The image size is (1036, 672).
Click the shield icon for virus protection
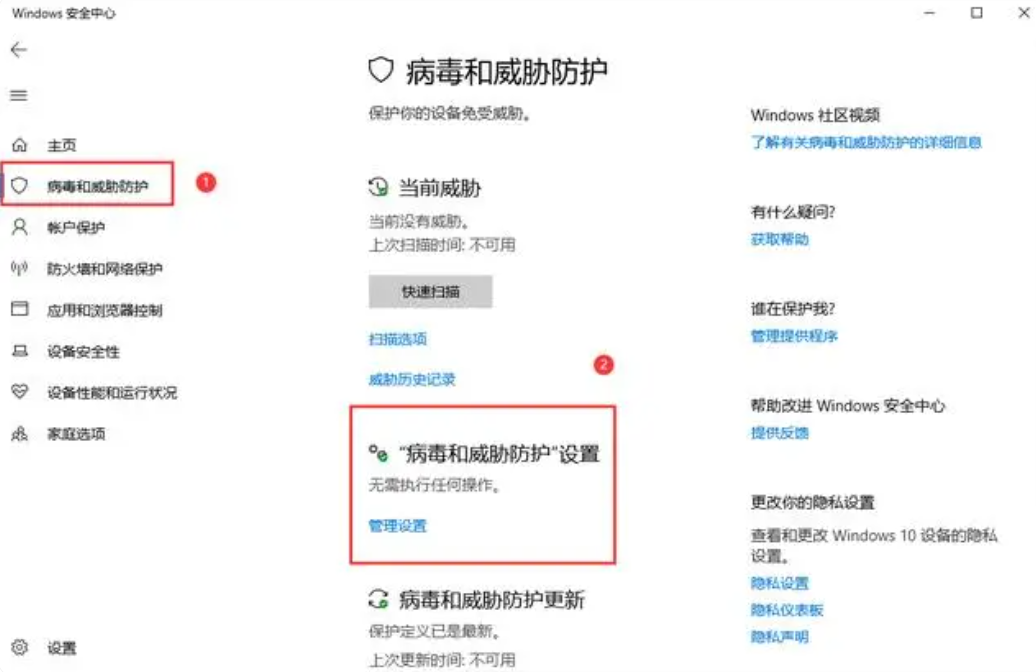tap(20, 186)
